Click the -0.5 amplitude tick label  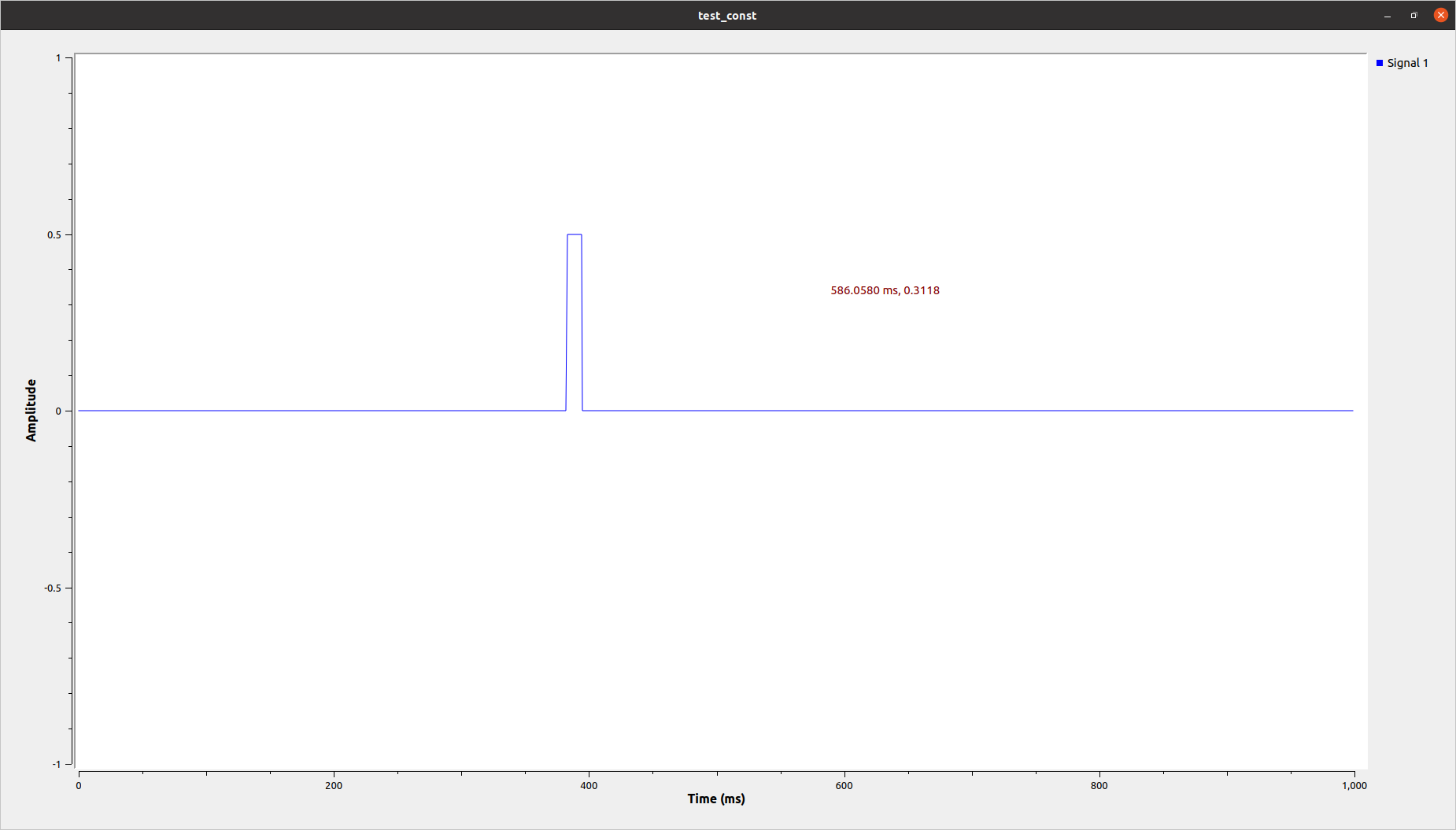click(52, 588)
